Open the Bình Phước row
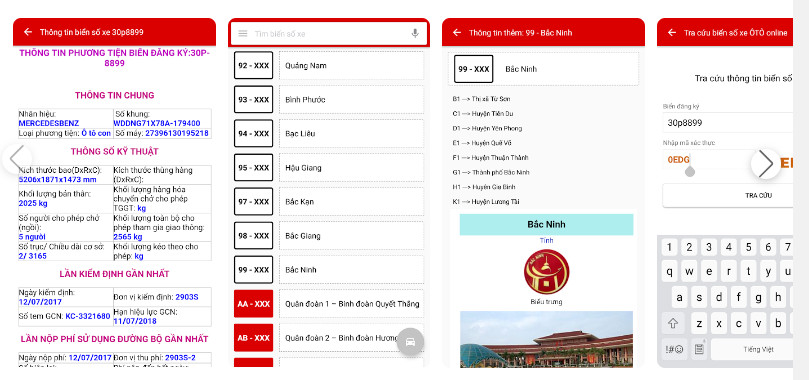The image size is (809, 380). point(351,100)
